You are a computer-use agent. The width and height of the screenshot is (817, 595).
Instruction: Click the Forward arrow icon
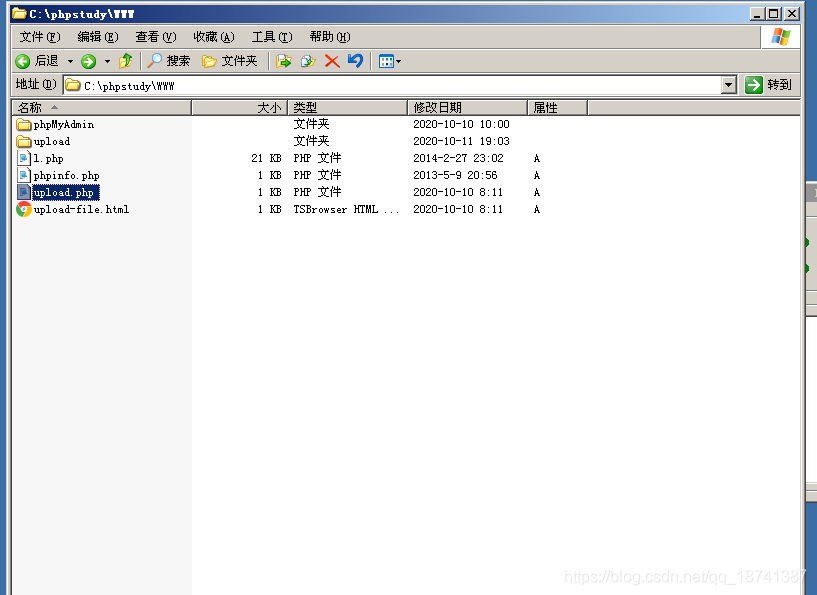[x=89, y=61]
